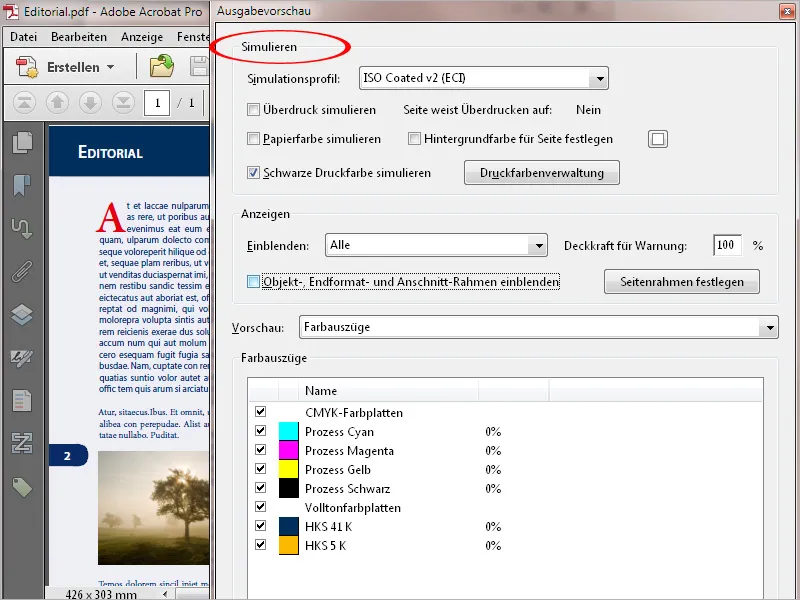Viewport: 800px width, 600px height.
Task: Click Adobe Acrobat PDF title bar icon
Action: tap(11, 11)
